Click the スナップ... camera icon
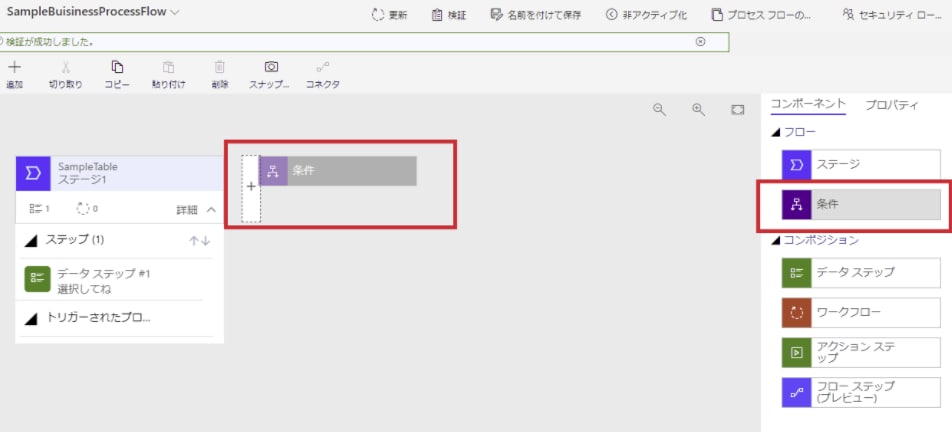Viewport: 952px width, 432px height. pos(271,67)
